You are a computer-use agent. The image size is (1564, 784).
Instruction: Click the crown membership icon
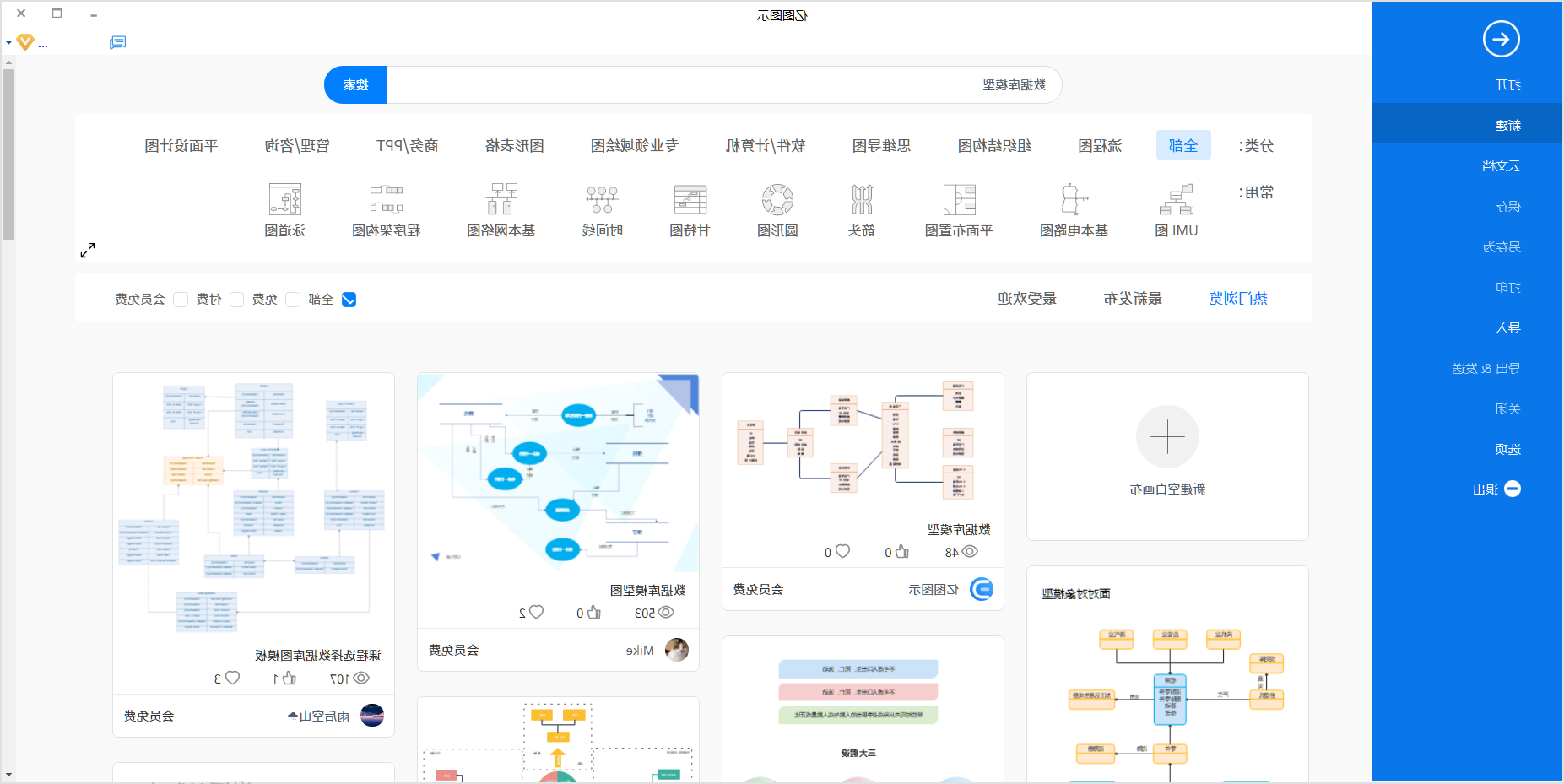pyautogui.click(x=25, y=41)
